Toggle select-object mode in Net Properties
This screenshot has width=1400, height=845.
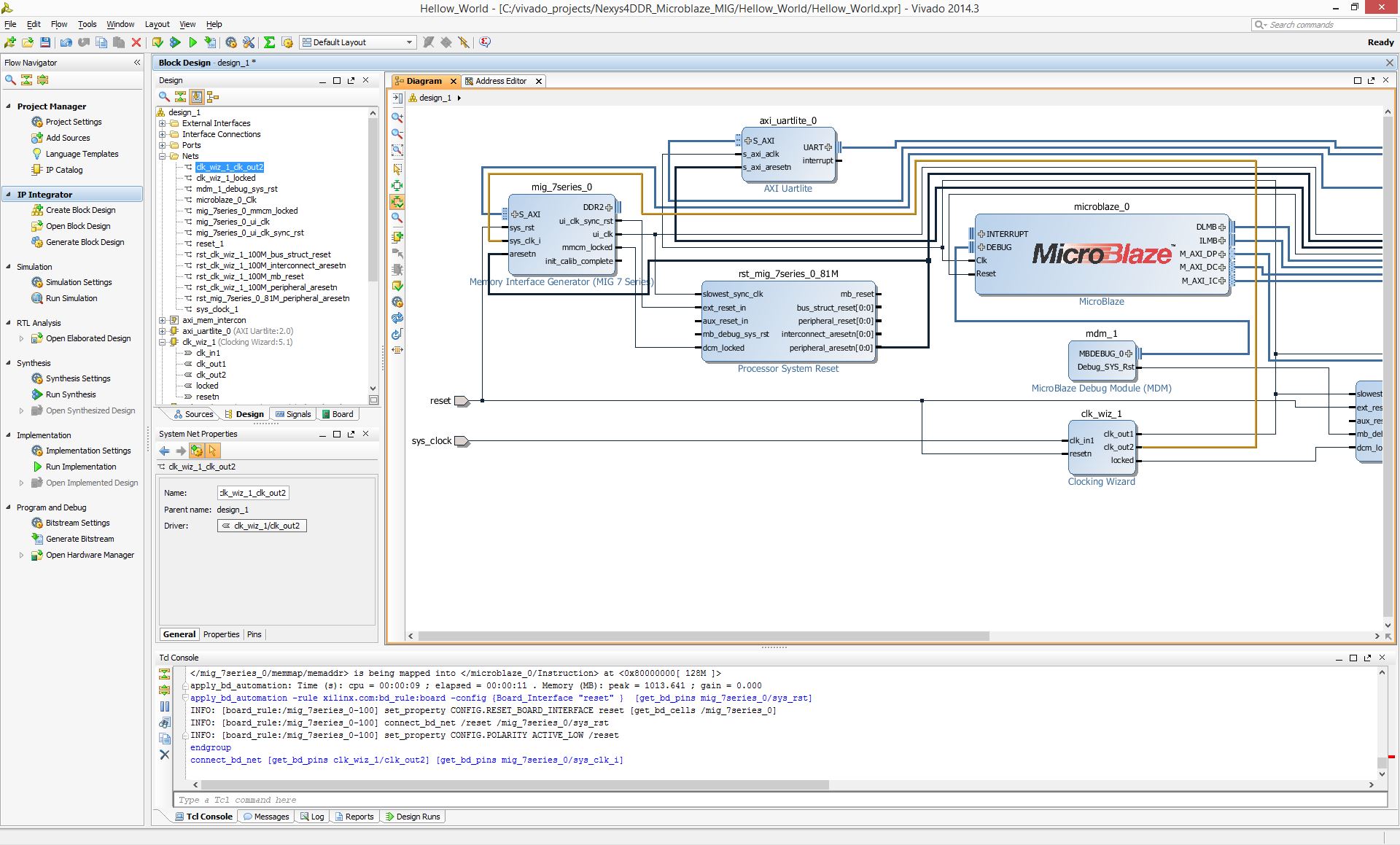[x=213, y=451]
